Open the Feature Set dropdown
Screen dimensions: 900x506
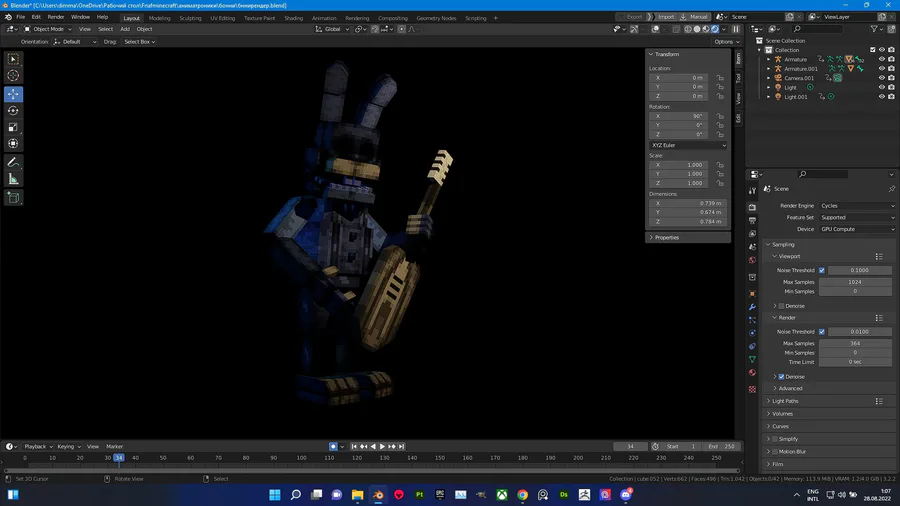[858, 217]
